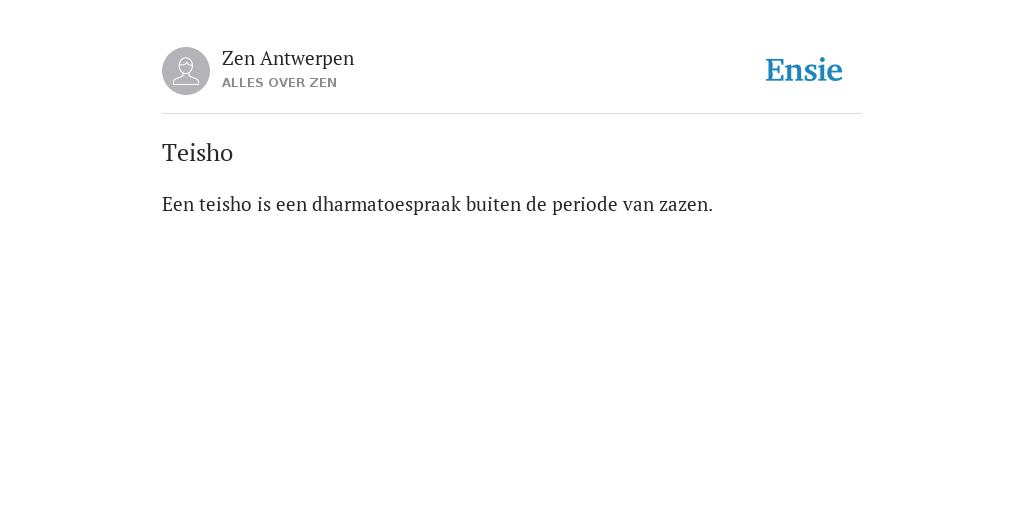Click the word OVER in the subtitle

pyautogui.click(x=287, y=83)
